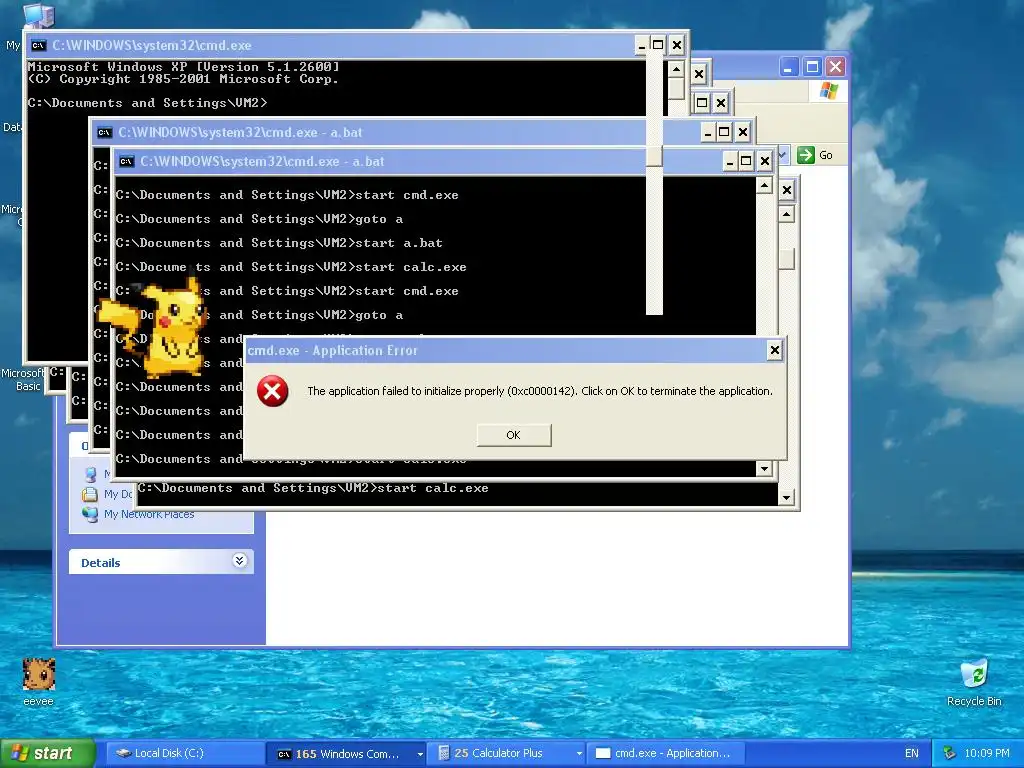Click the Pikachu sprite on screen
The width and height of the screenshot is (1024, 768).
point(155,328)
